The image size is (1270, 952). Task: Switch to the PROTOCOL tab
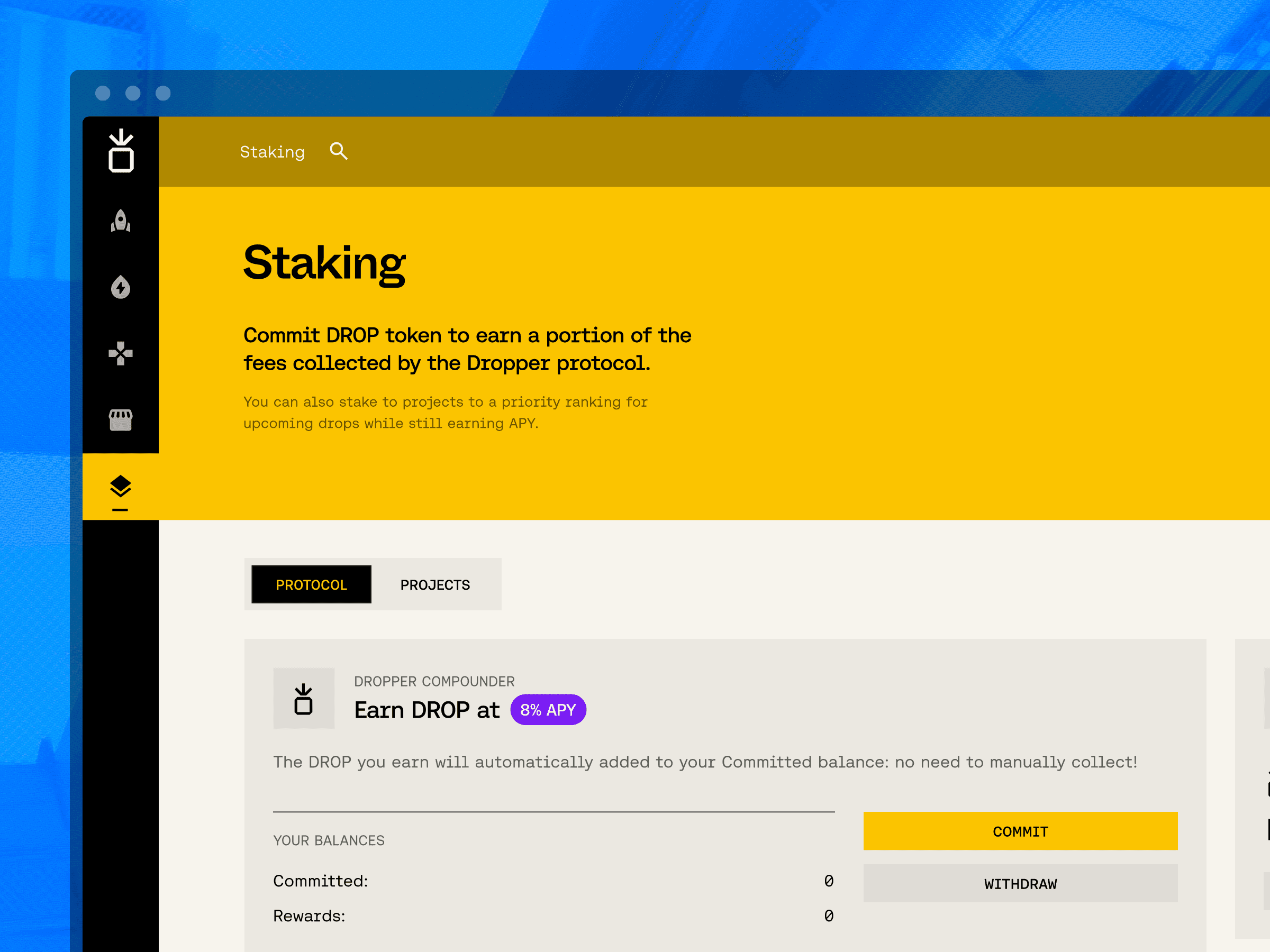[x=311, y=585]
